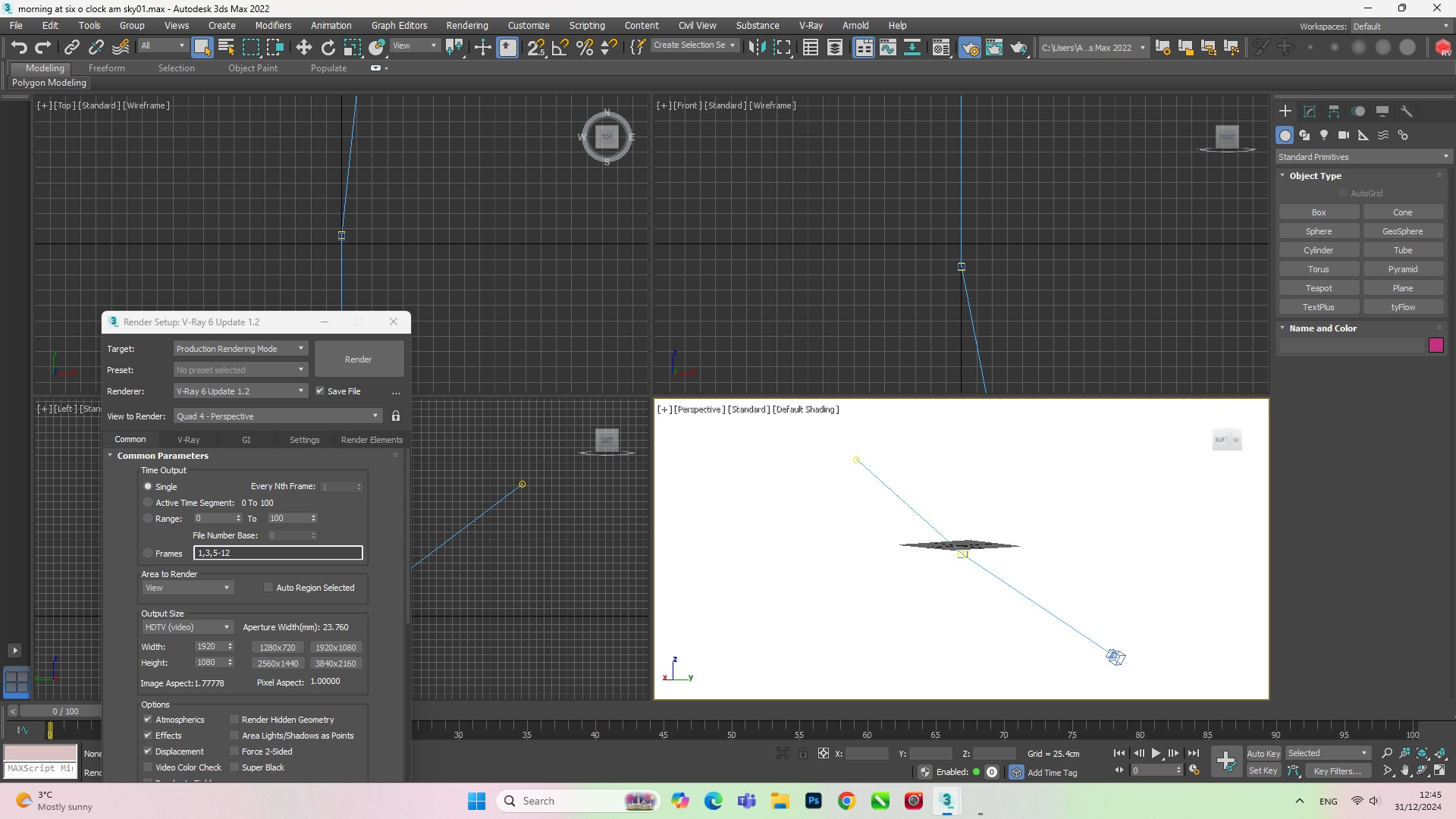Collapse Common Parameters rollout

[162, 456]
